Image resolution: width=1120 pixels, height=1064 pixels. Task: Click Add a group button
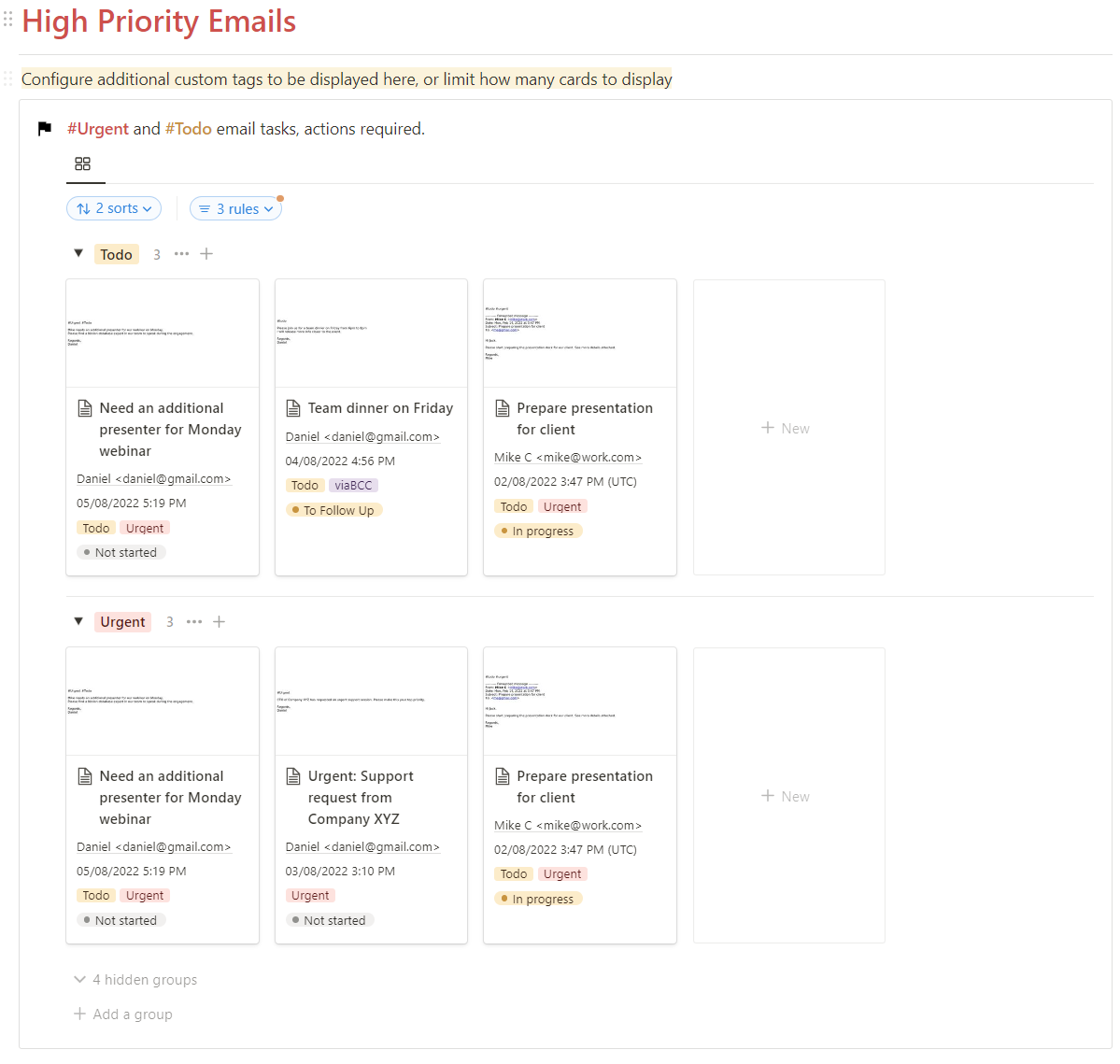coord(123,1014)
